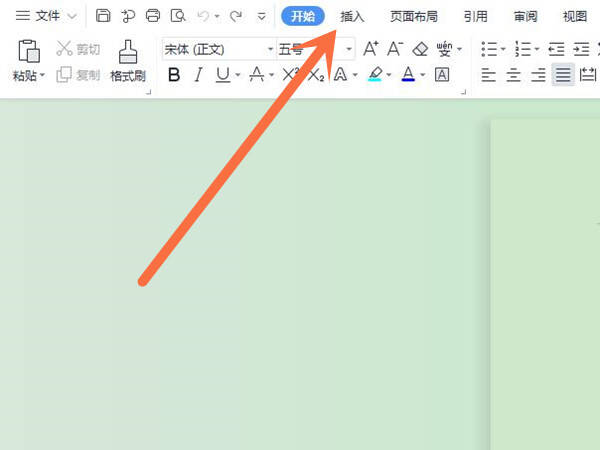Expand the font color dropdown
Viewport: 600px width, 450px height.
pos(423,75)
